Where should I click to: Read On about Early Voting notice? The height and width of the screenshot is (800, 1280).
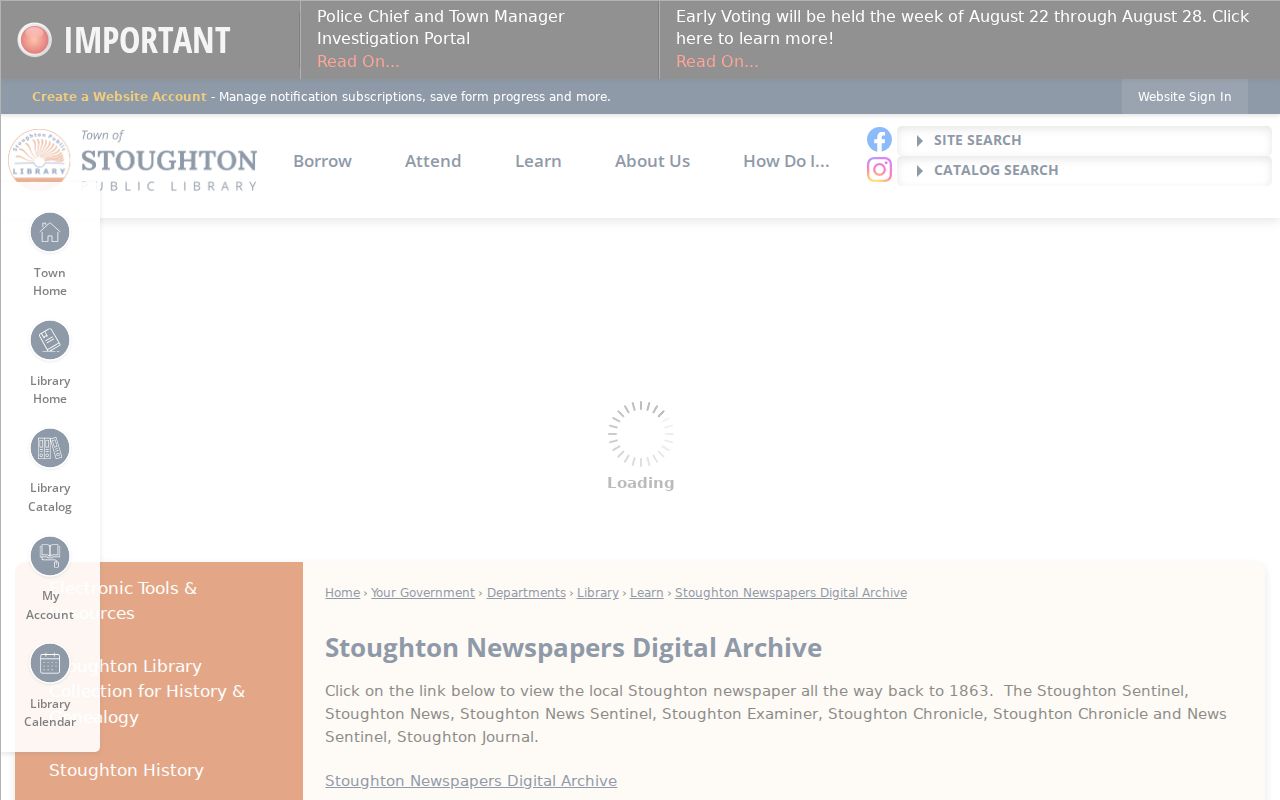717,61
